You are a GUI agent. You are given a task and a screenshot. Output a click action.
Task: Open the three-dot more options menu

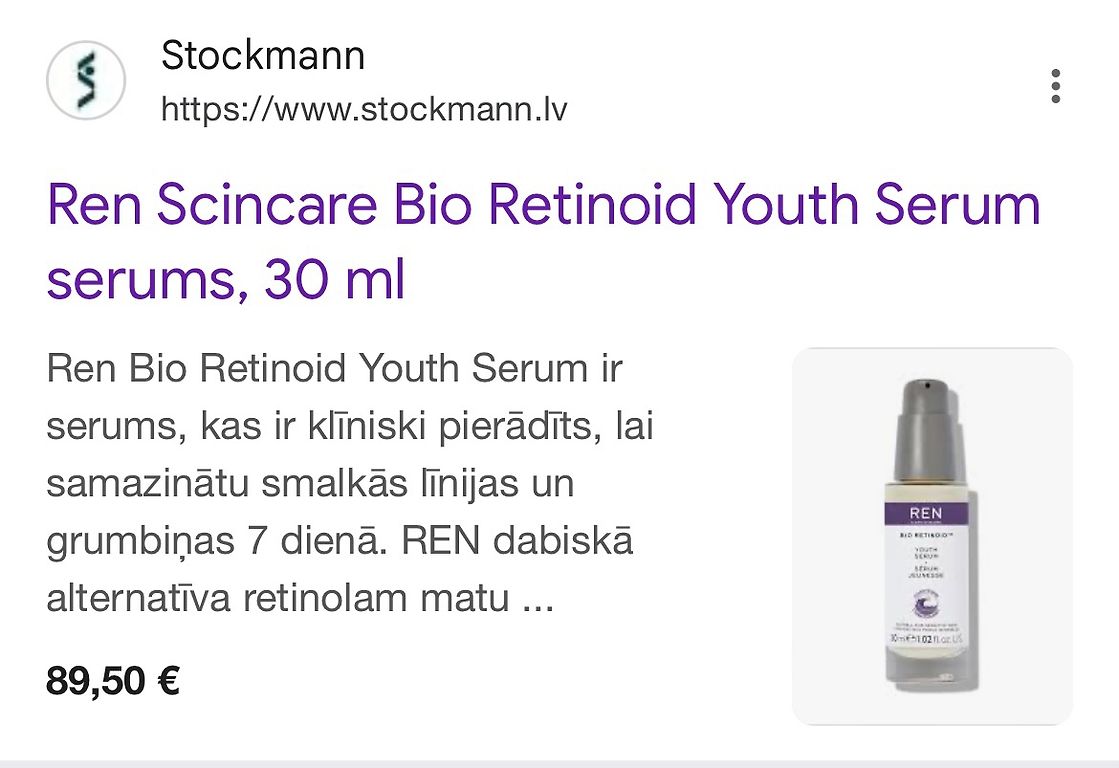(1055, 86)
